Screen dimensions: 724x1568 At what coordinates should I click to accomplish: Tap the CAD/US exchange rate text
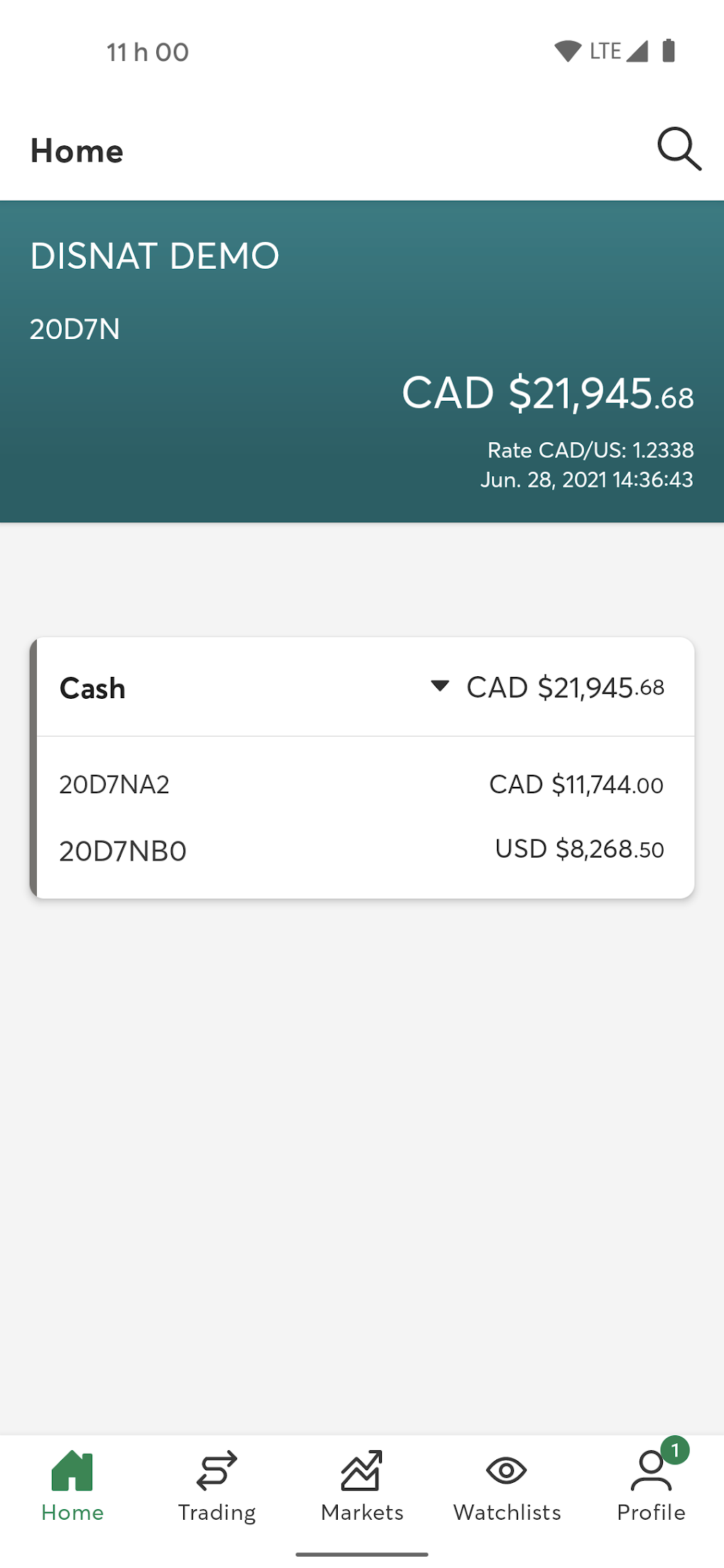590,450
